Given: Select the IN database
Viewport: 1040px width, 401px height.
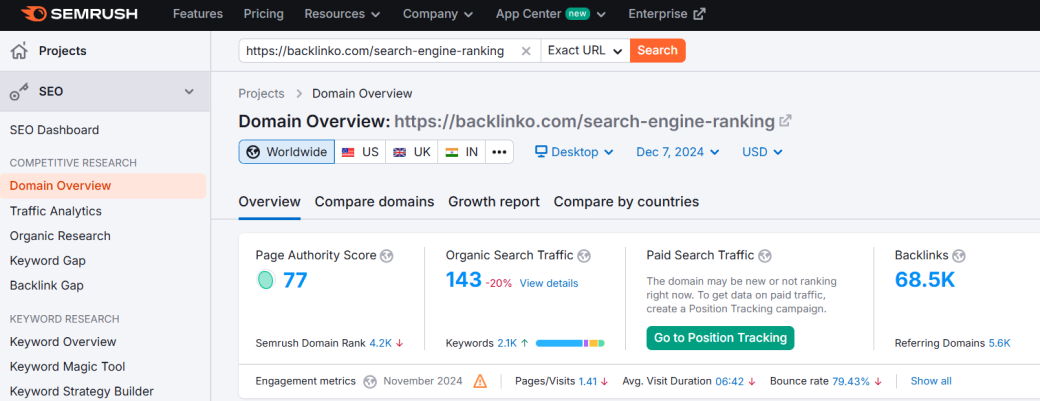Looking at the screenshot, I should pos(462,152).
